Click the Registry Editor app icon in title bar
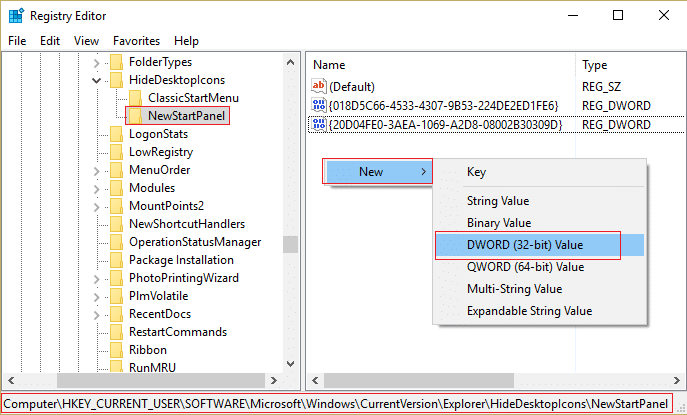Image resolution: width=687 pixels, height=415 pixels. pos(16,15)
